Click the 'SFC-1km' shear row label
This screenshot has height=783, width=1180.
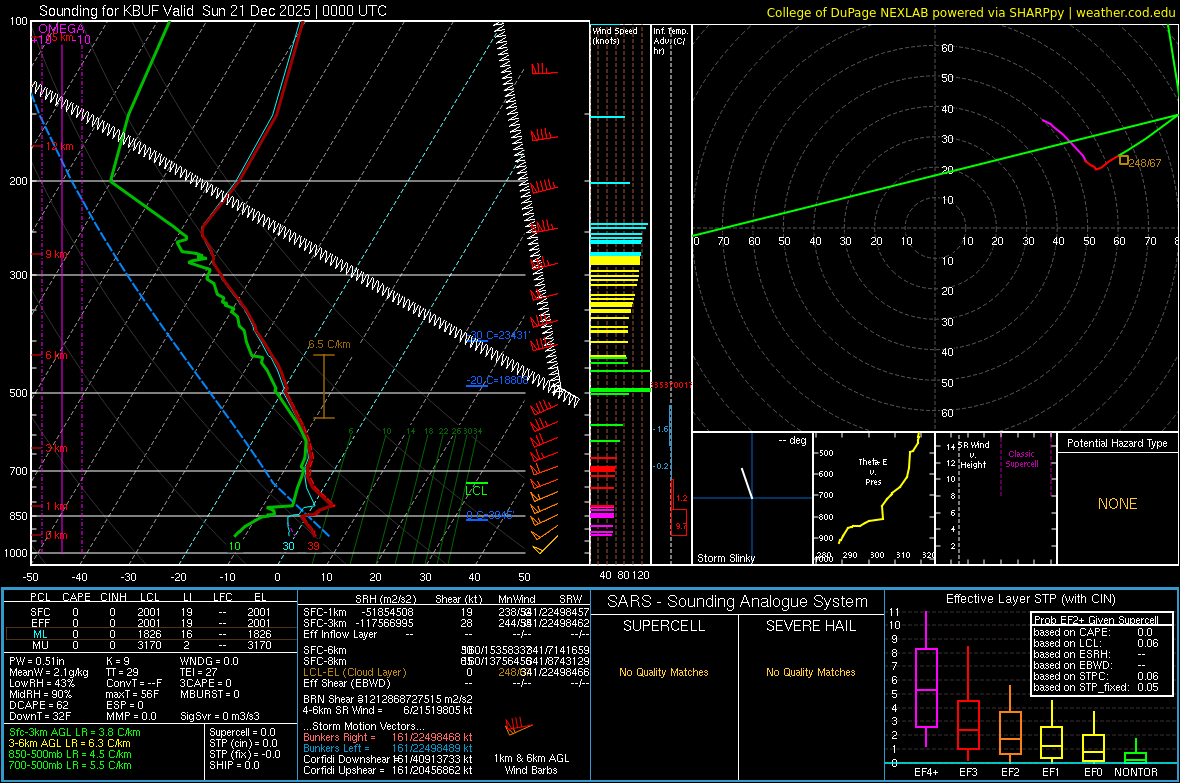[324, 612]
